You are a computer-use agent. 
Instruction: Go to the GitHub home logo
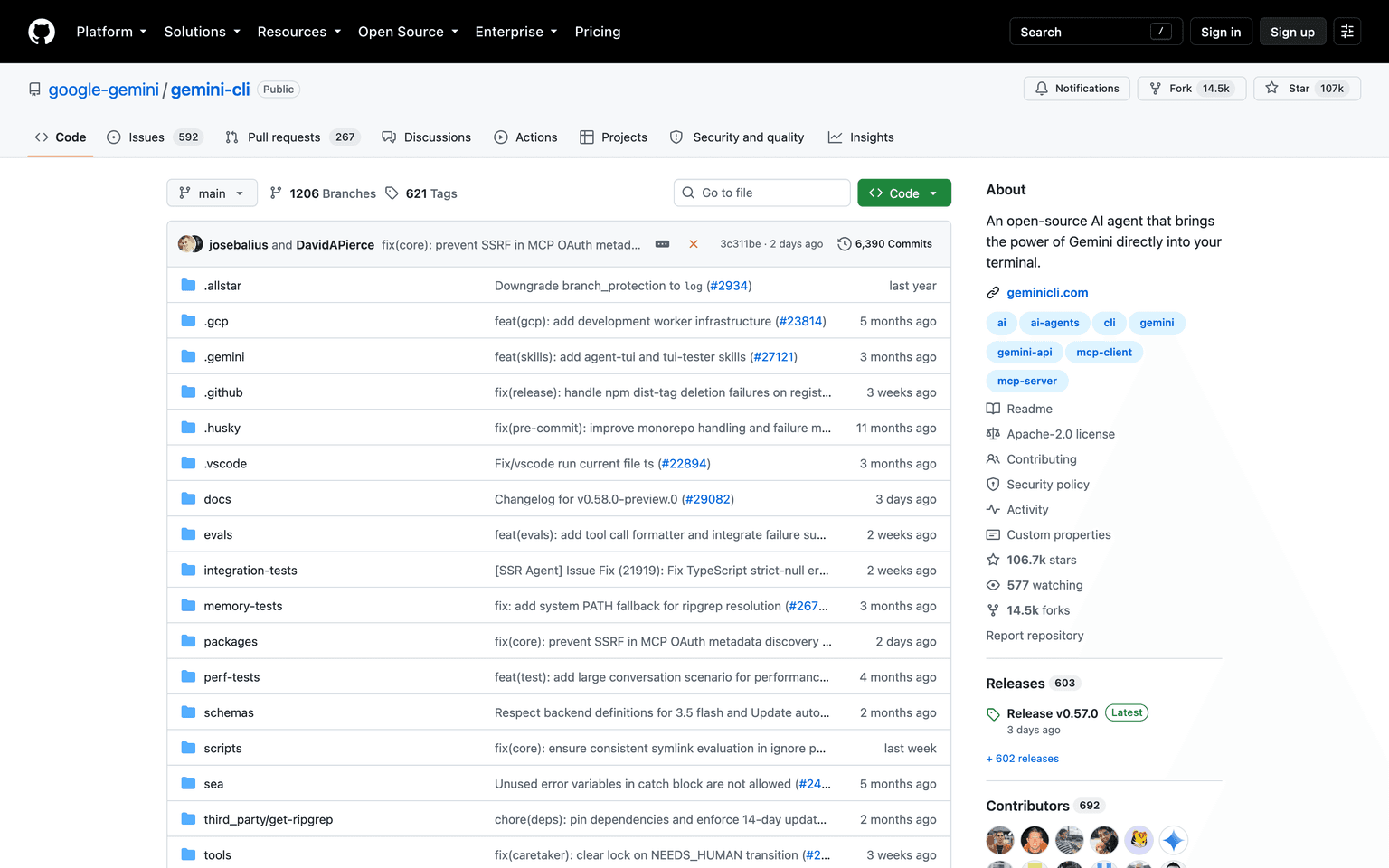click(x=42, y=32)
